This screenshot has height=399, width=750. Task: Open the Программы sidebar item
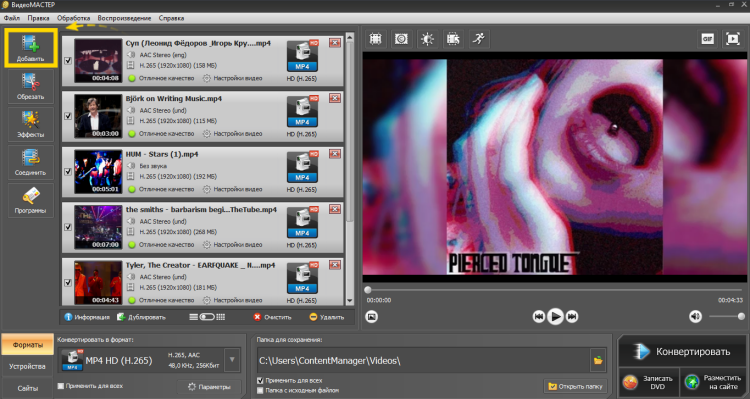click(31, 200)
